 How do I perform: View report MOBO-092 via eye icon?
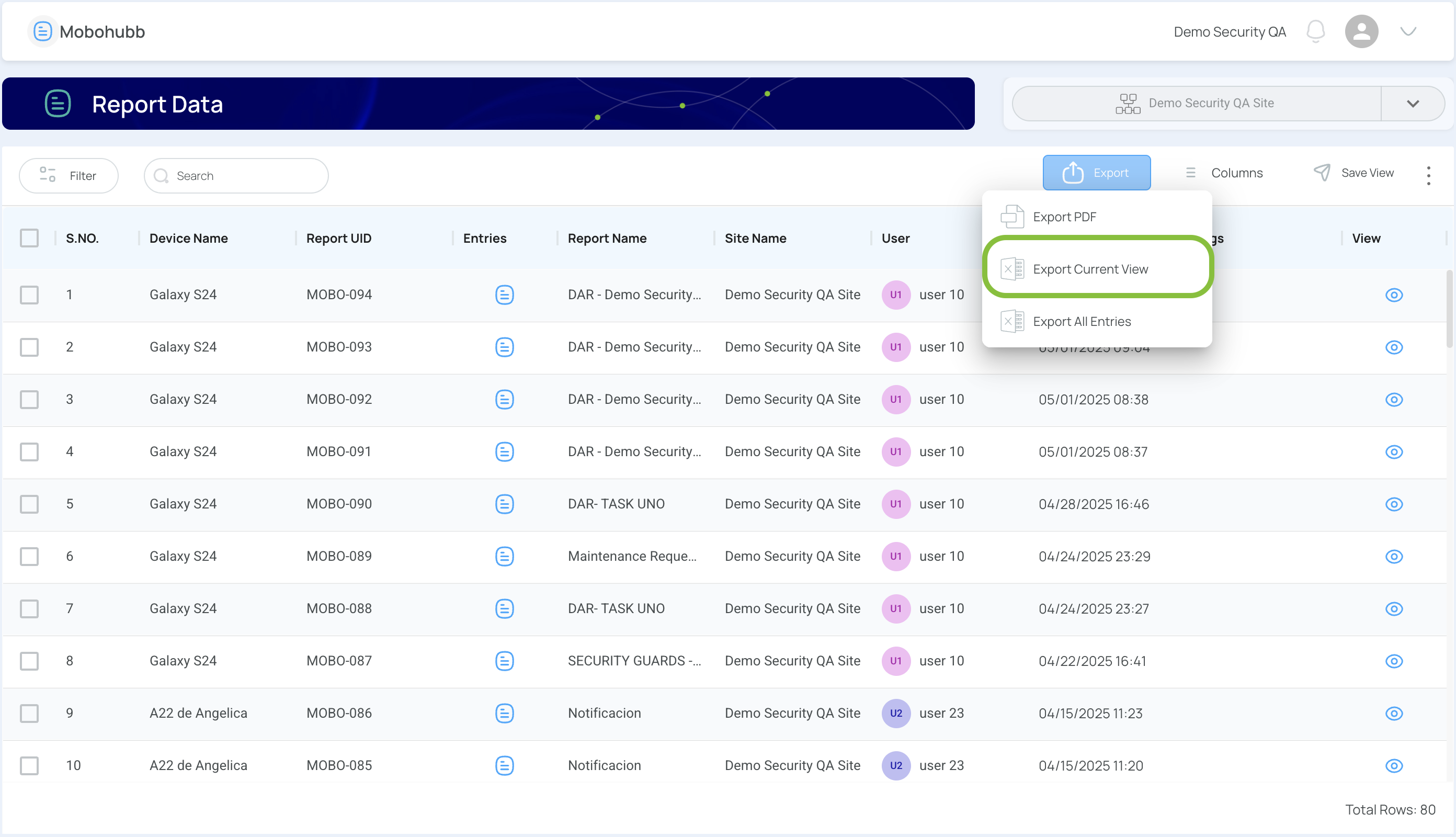coord(1394,400)
